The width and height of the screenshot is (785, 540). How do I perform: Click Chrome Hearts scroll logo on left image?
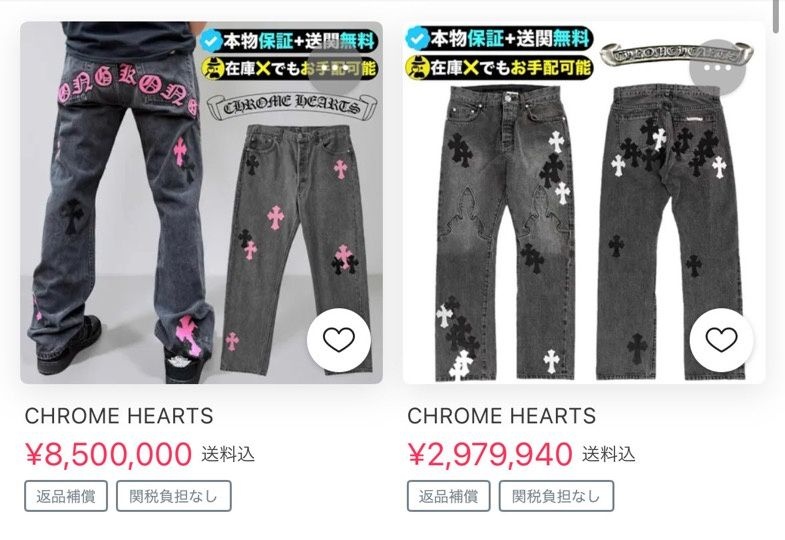coord(291,106)
